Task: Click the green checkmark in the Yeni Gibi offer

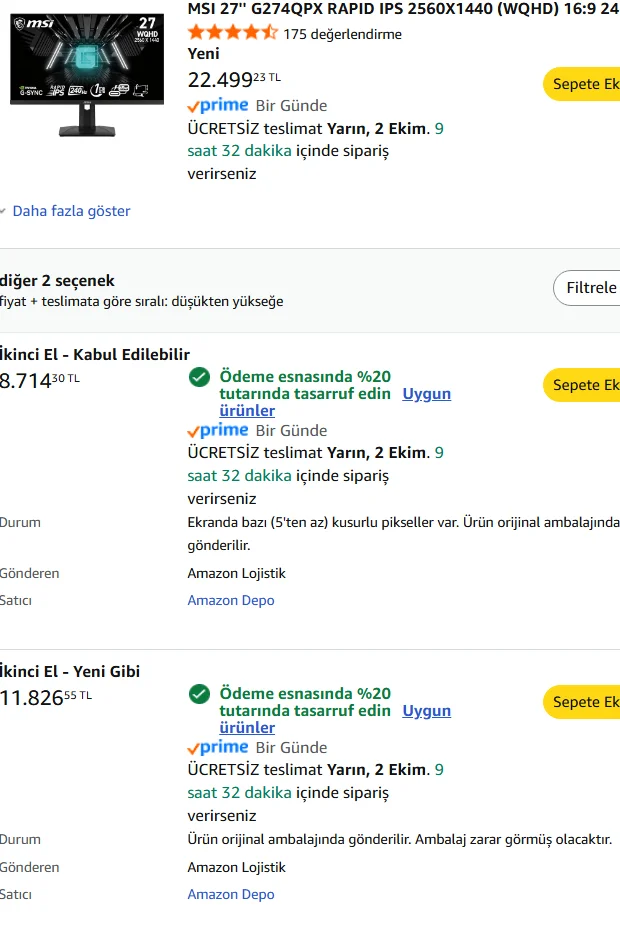Action: [199, 694]
